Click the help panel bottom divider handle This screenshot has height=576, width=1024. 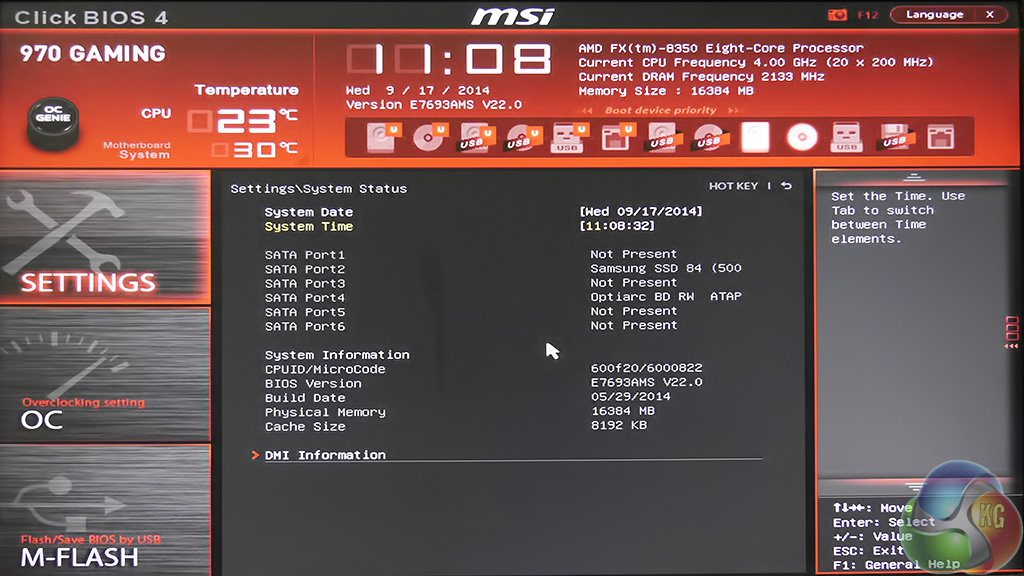(x=913, y=487)
